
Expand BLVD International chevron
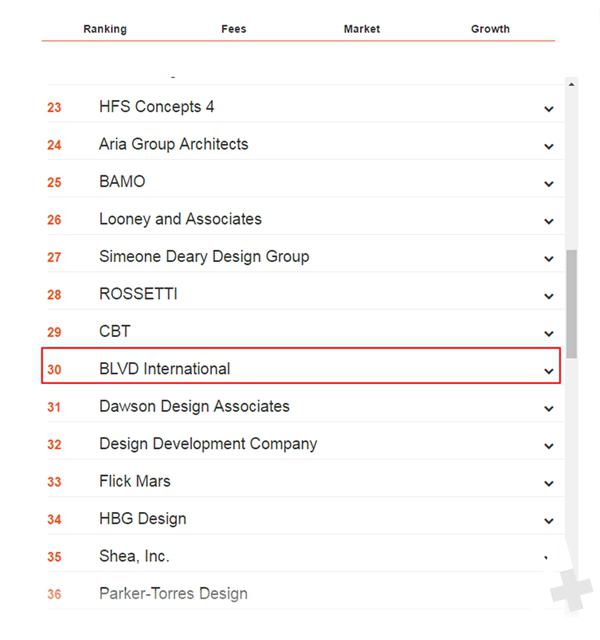click(549, 371)
